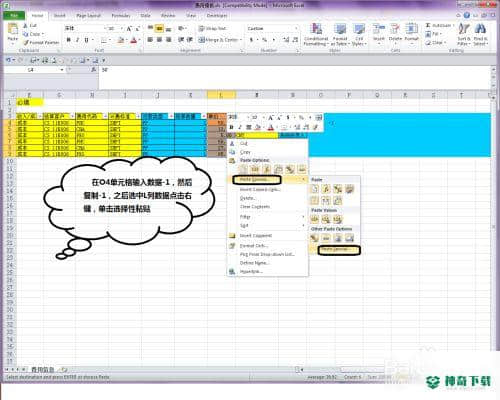Click Paste Special at the submenu bottom
This screenshot has height=400, width=500.
(339, 250)
